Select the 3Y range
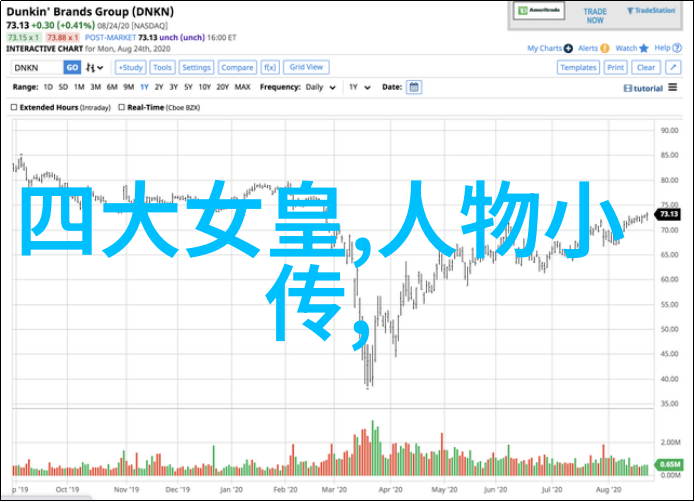 click(x=174, y=87)
